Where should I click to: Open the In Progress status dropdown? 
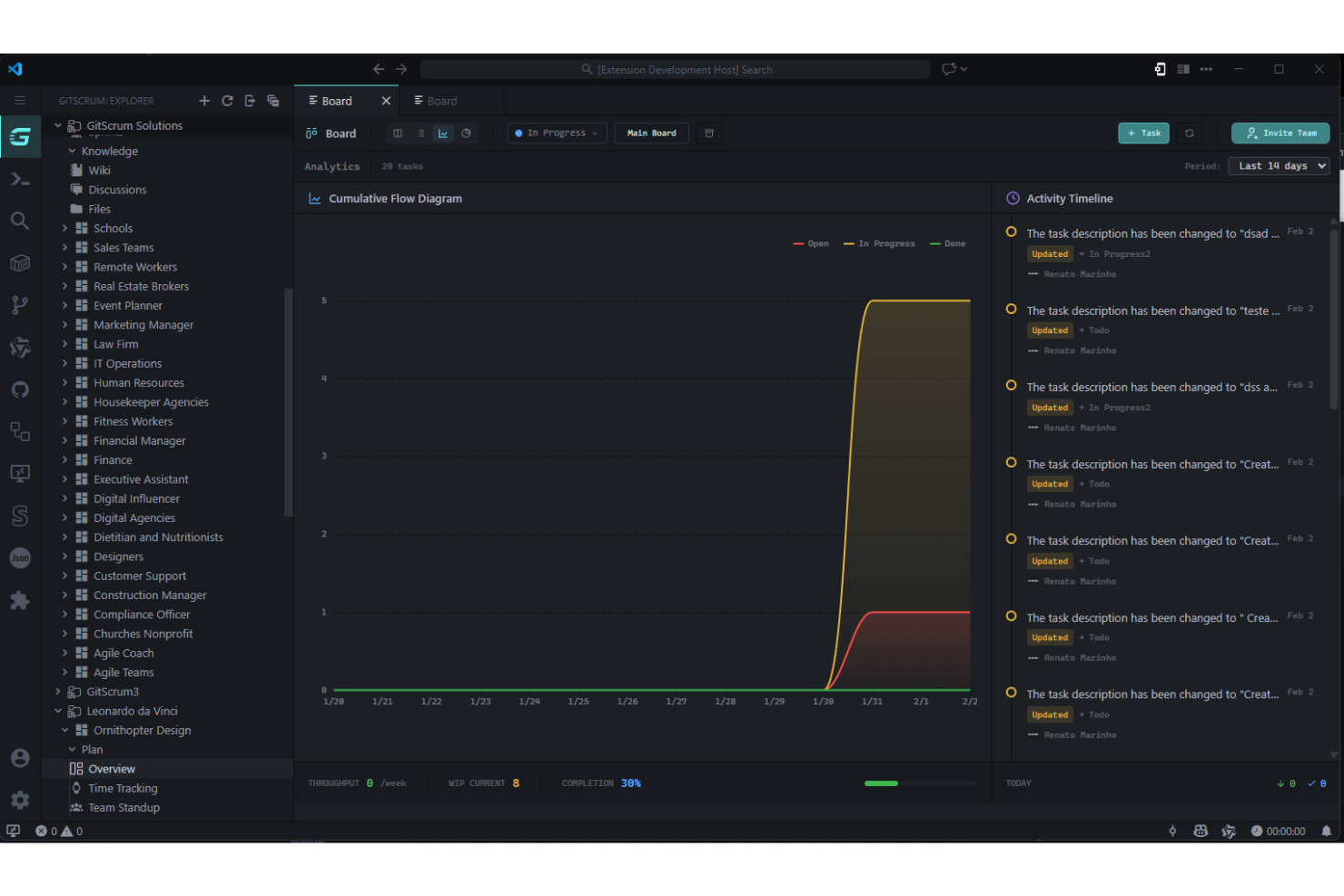pyautogui.click(x=557, y=133)
